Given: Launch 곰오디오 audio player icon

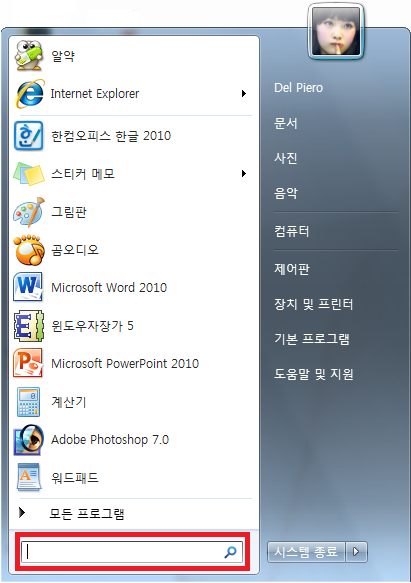Looking at the screenshot, I should coord(29,250).
